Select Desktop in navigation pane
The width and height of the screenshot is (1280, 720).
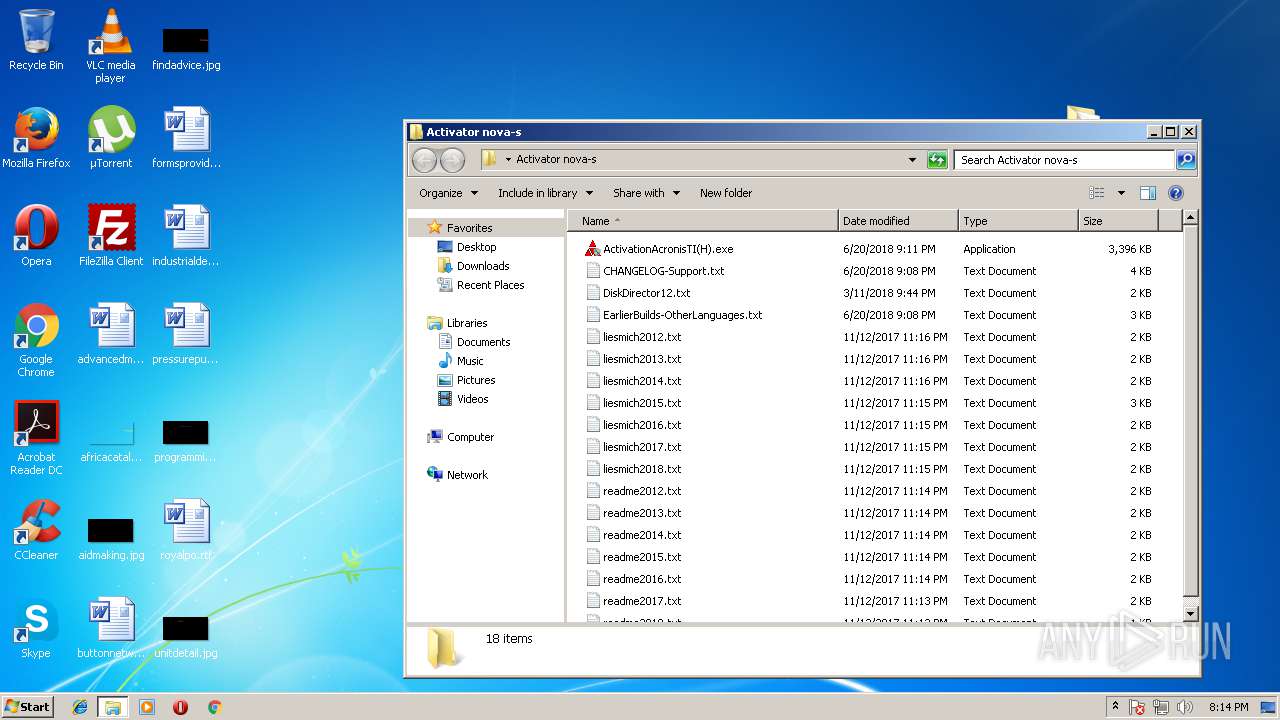[x=476, y=247]
